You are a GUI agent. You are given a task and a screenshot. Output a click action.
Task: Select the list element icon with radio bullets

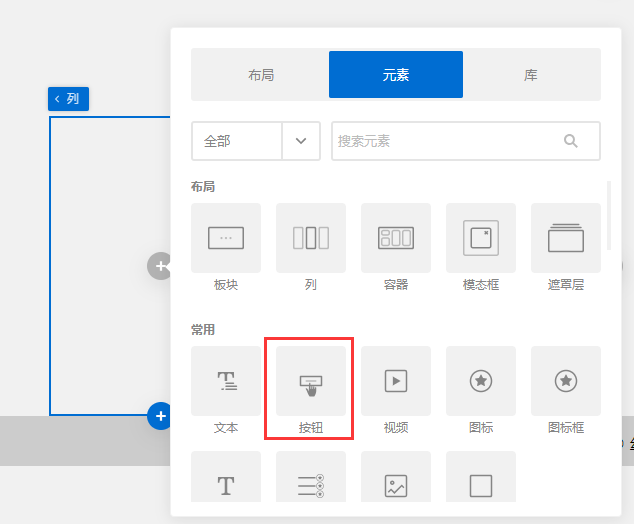311,485
